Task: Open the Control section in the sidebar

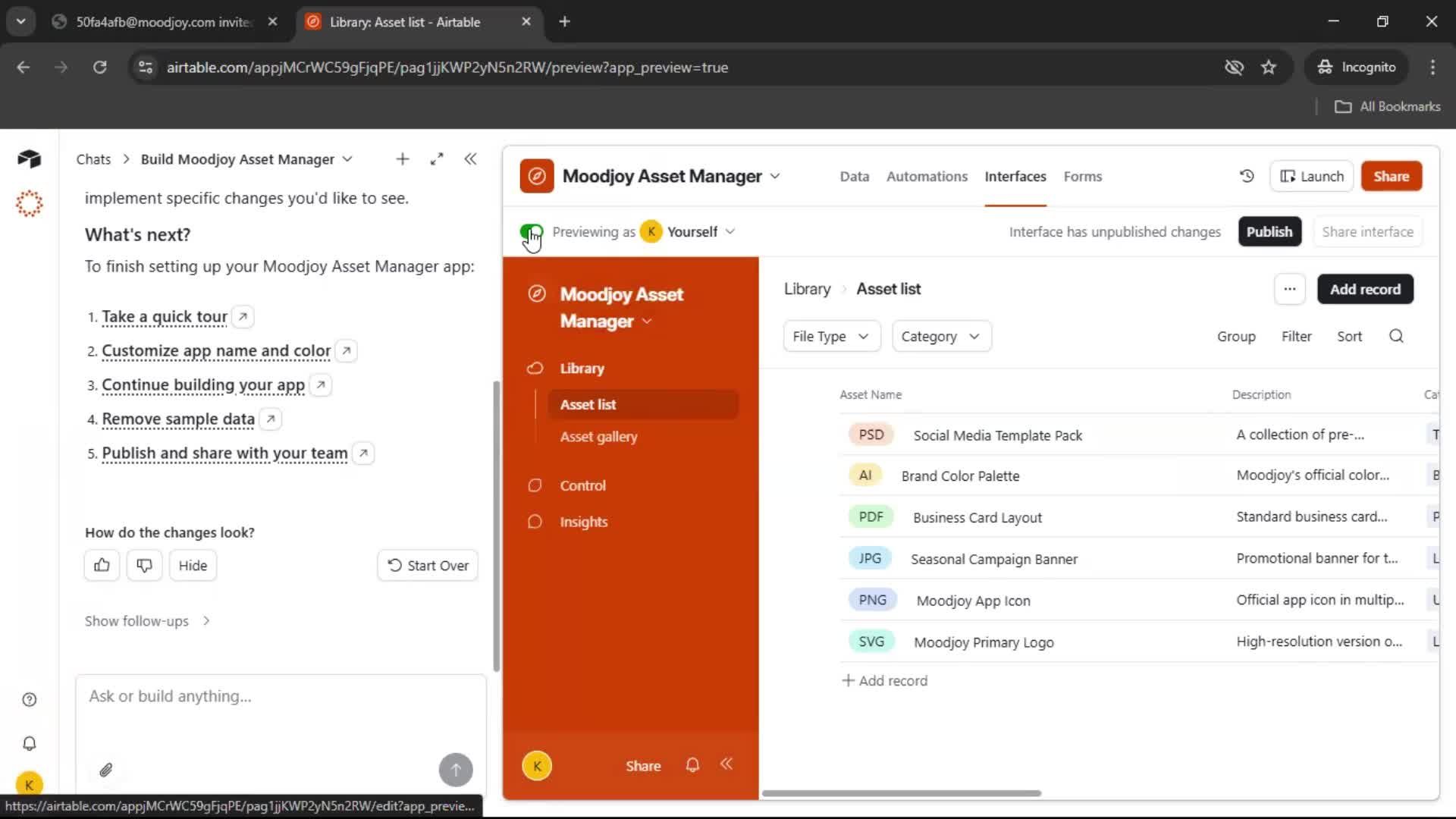Action: pos(582,485)
